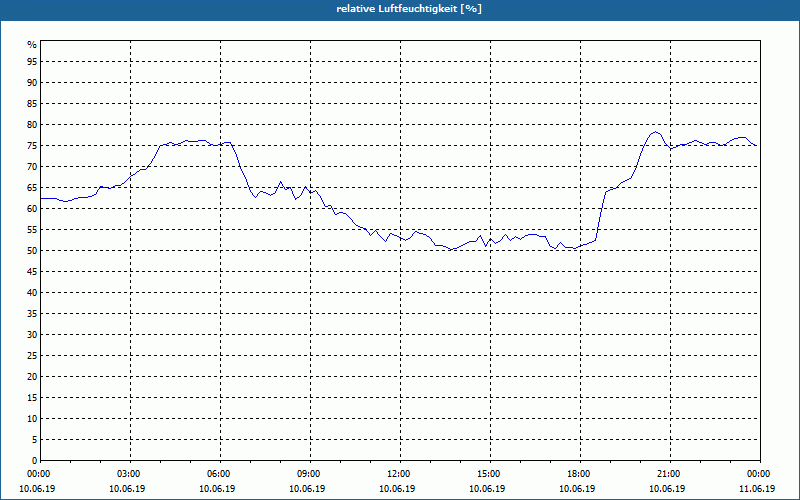Click the 15 y-axis label
800x500 pixels.
(x=32, y=397)
